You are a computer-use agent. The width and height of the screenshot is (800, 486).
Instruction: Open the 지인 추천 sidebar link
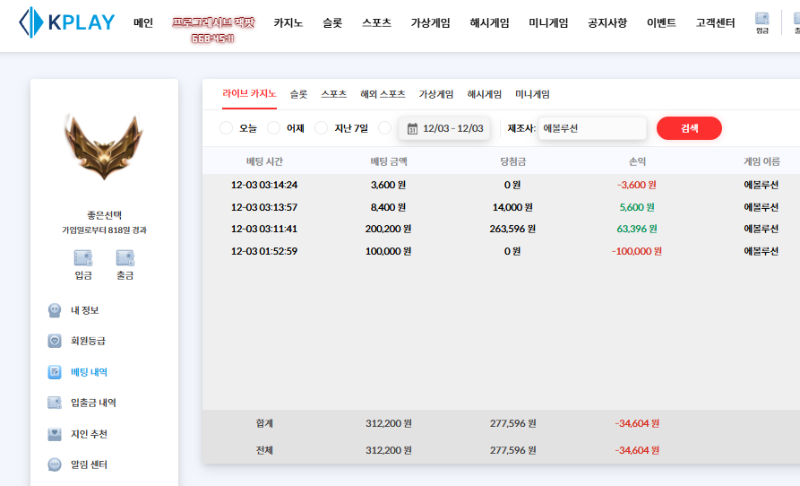click(x=89, y=434)
